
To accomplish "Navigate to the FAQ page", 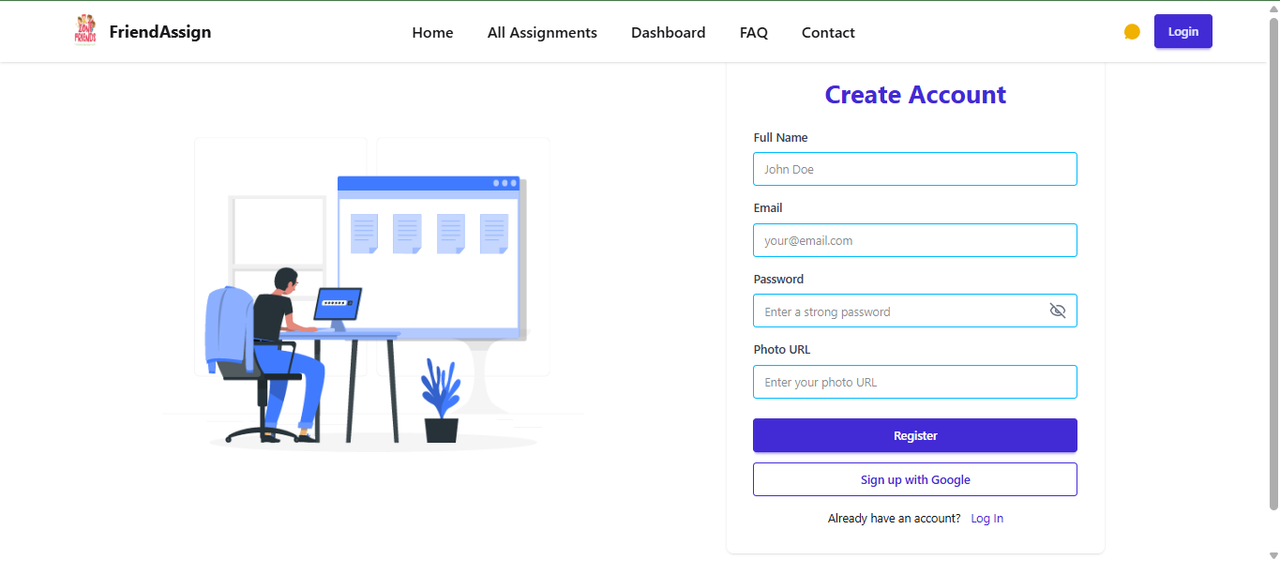I will 754,32.
